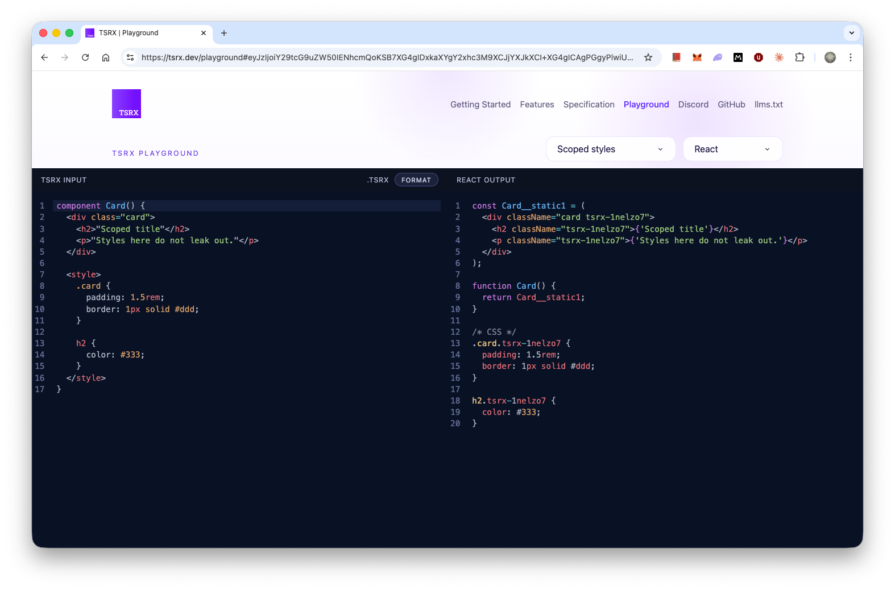895x590 pixels.
Task: Open the red book extension icon
Action: click(676, 58)
